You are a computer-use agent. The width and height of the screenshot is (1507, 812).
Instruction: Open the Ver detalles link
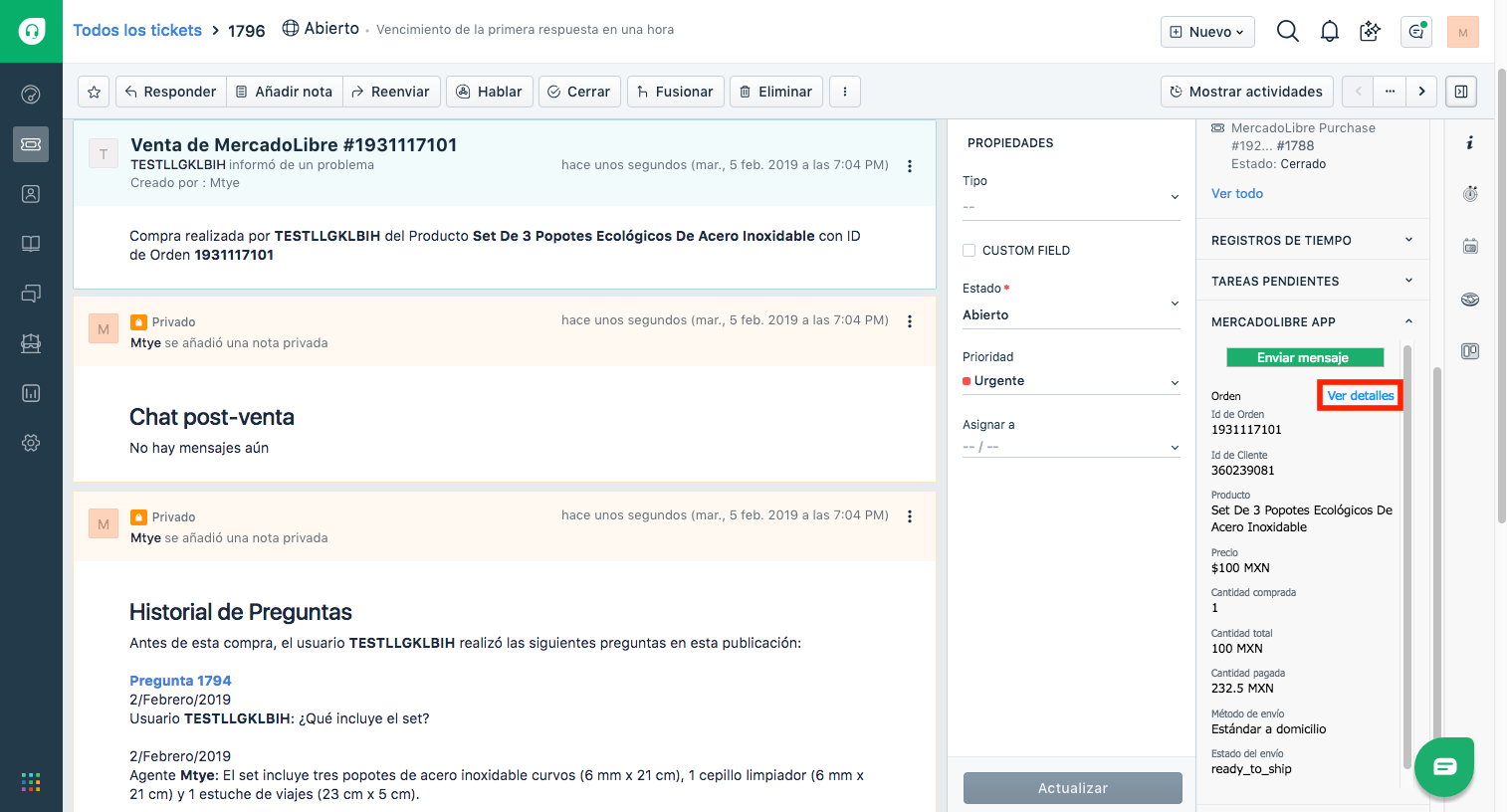coord(1361,396)
